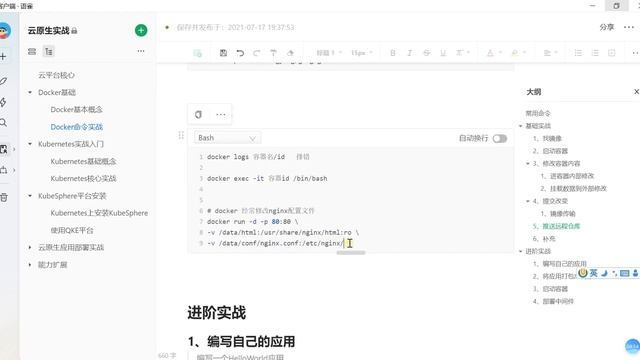The width and height of the screenshot is (640, 360).
Task: Collapse 进阶实战 in the outline
Action: point(520,251)
